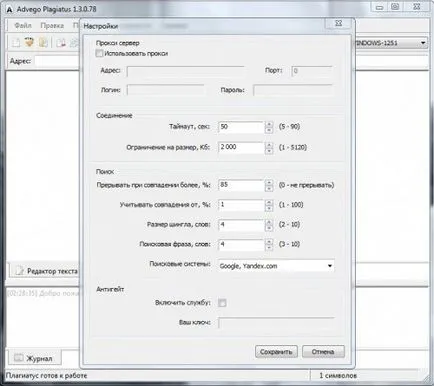
Task: Click the Ваш ключ input field
Action: coord(276,323)
